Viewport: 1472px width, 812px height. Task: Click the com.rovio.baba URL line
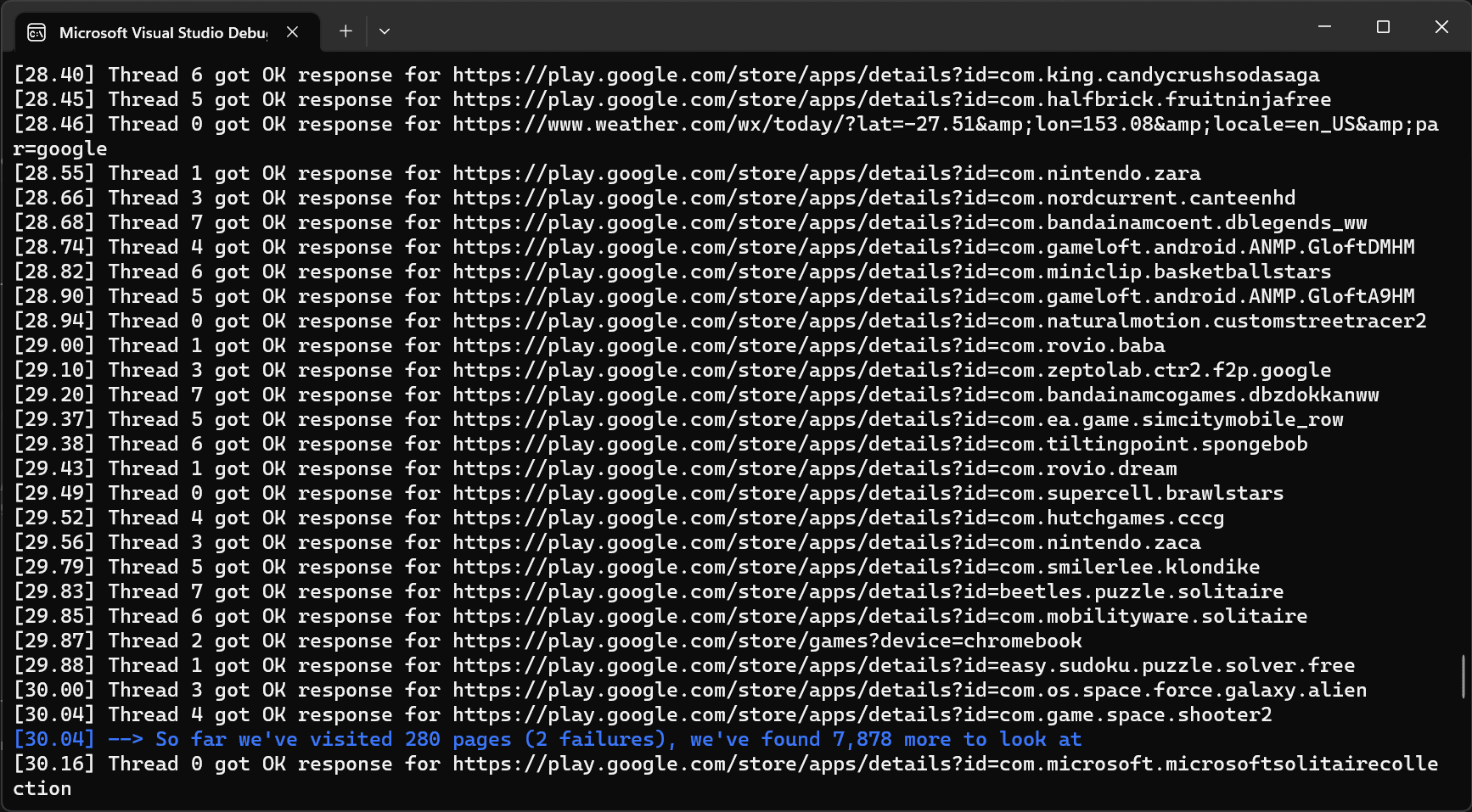pos(589,345)
